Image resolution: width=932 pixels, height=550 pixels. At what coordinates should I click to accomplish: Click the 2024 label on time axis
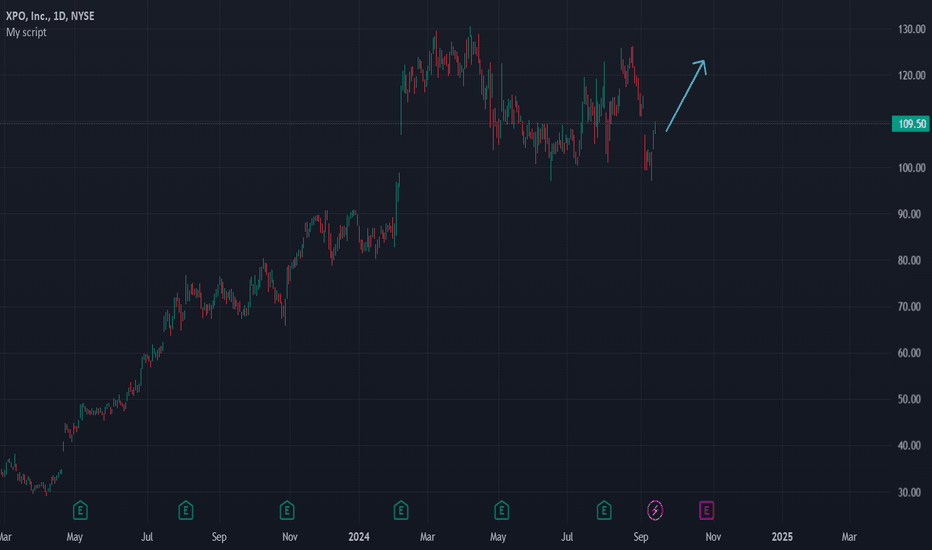359,537
